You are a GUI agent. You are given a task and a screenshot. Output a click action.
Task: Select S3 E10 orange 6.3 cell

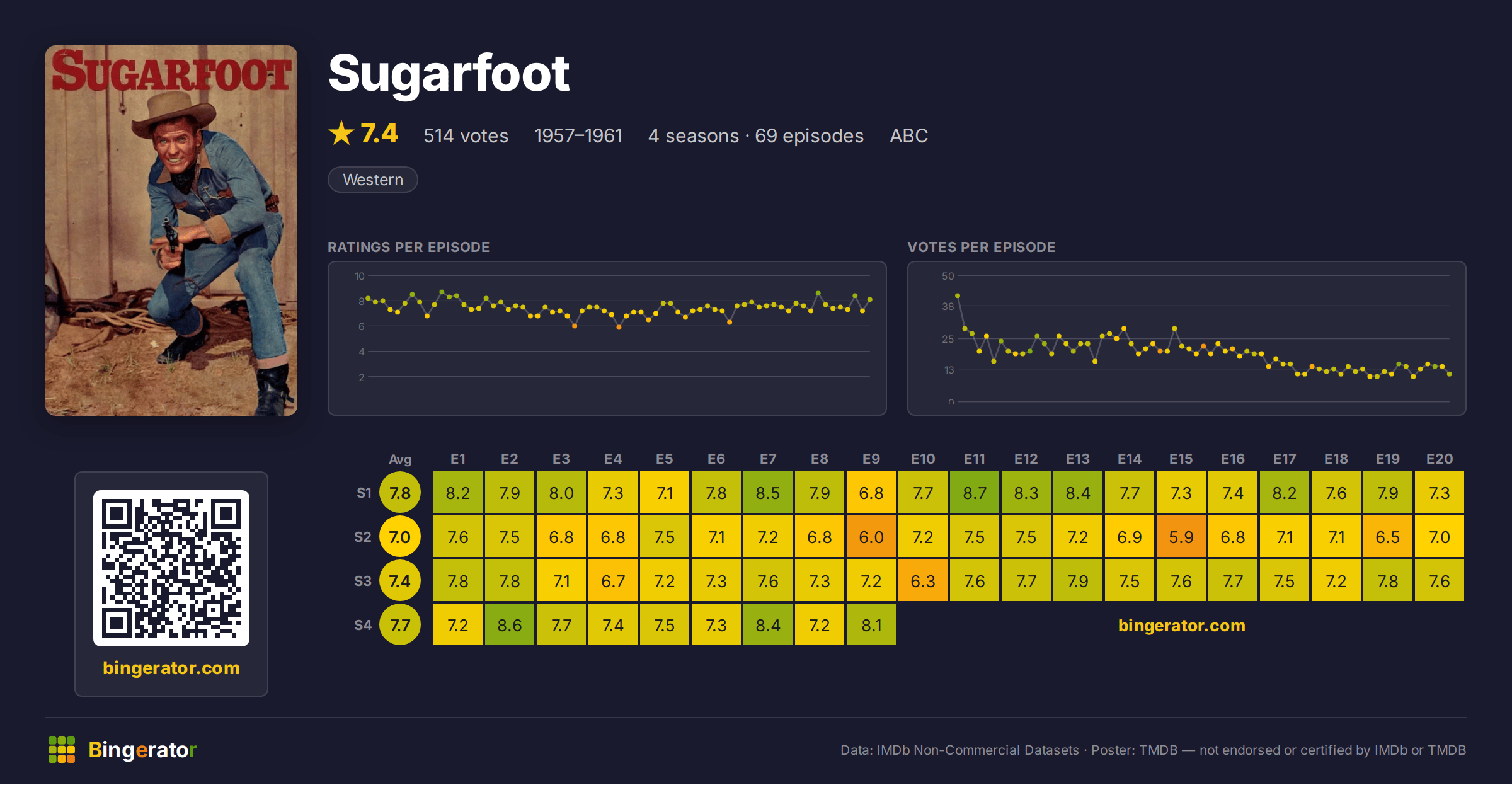[x=923, y=581]
